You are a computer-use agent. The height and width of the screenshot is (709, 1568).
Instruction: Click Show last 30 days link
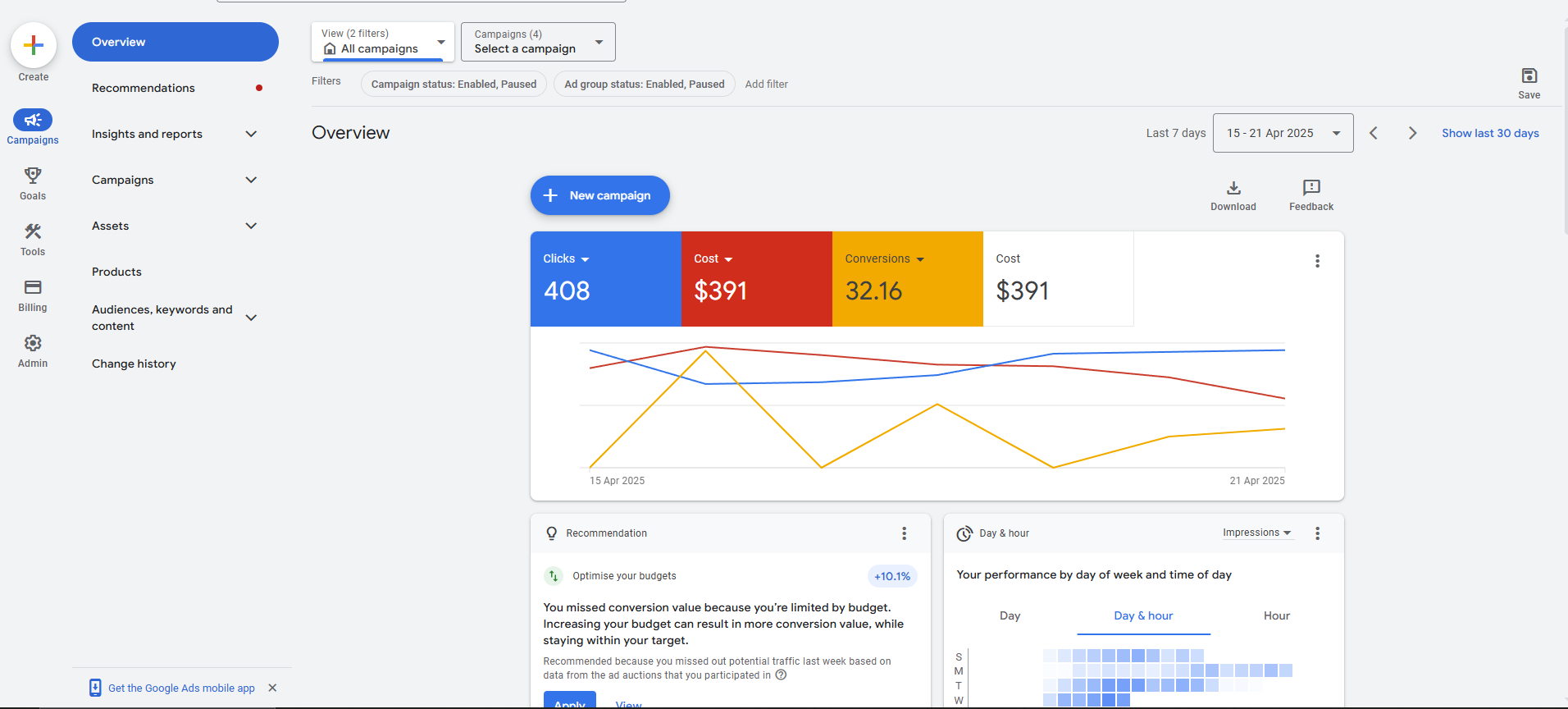(x=1490, y=133)
